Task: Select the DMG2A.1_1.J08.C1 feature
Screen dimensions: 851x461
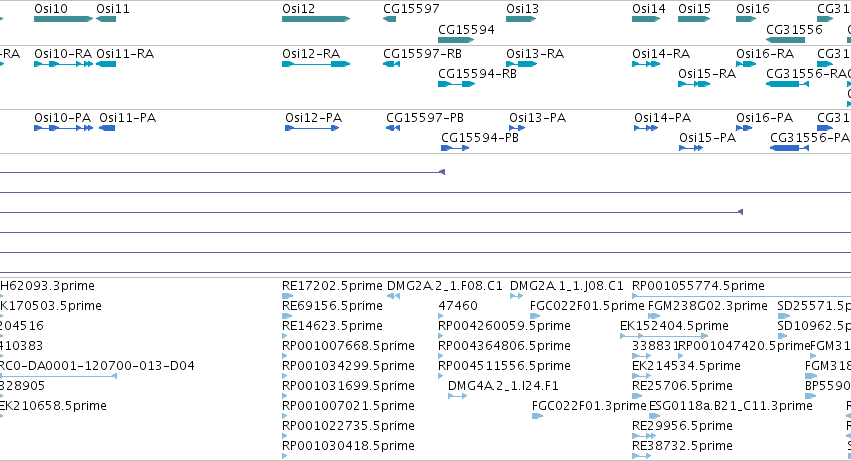Action: (x=516, y=296)
